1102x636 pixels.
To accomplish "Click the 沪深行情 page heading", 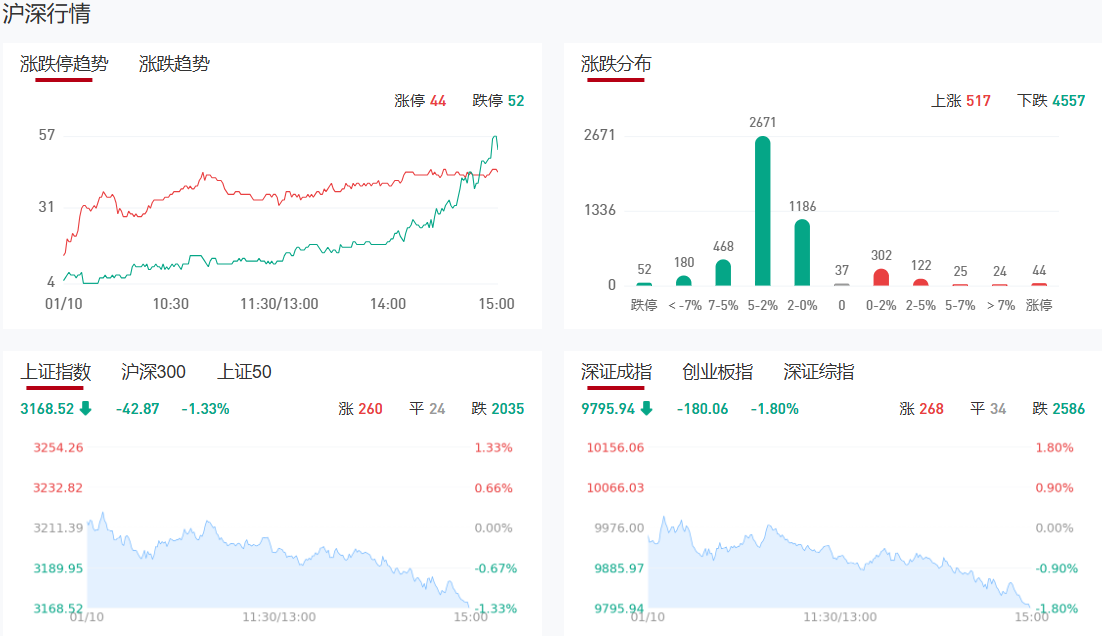I will click(46, 15).
